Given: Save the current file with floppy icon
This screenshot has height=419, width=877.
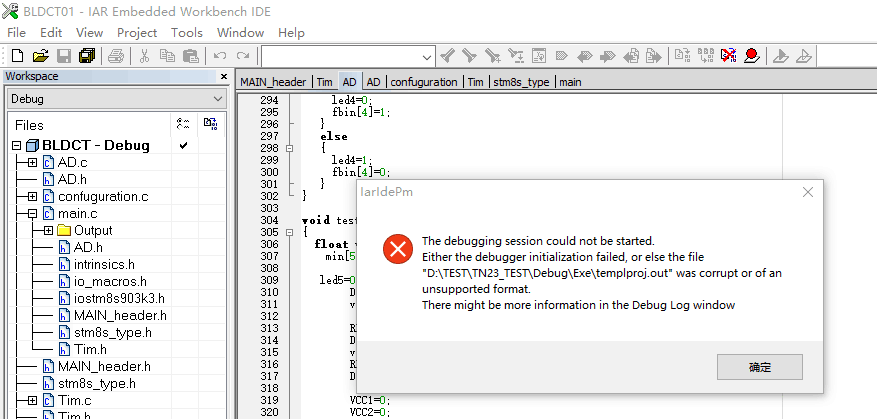Looking at the screenshot, I should [64, 56].
